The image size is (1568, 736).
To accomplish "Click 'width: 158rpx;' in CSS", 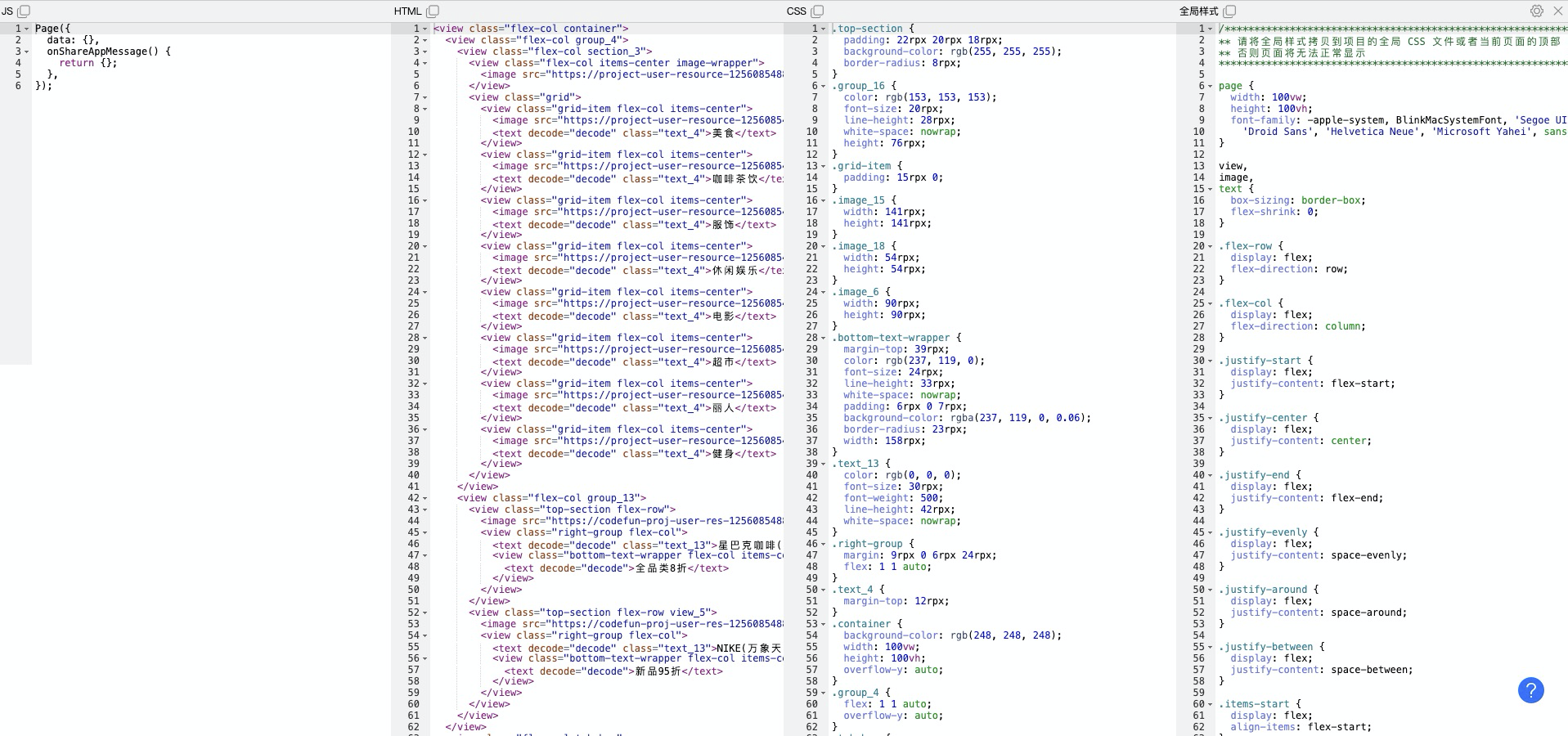I will pyautogui.click(x=885, y=441).
